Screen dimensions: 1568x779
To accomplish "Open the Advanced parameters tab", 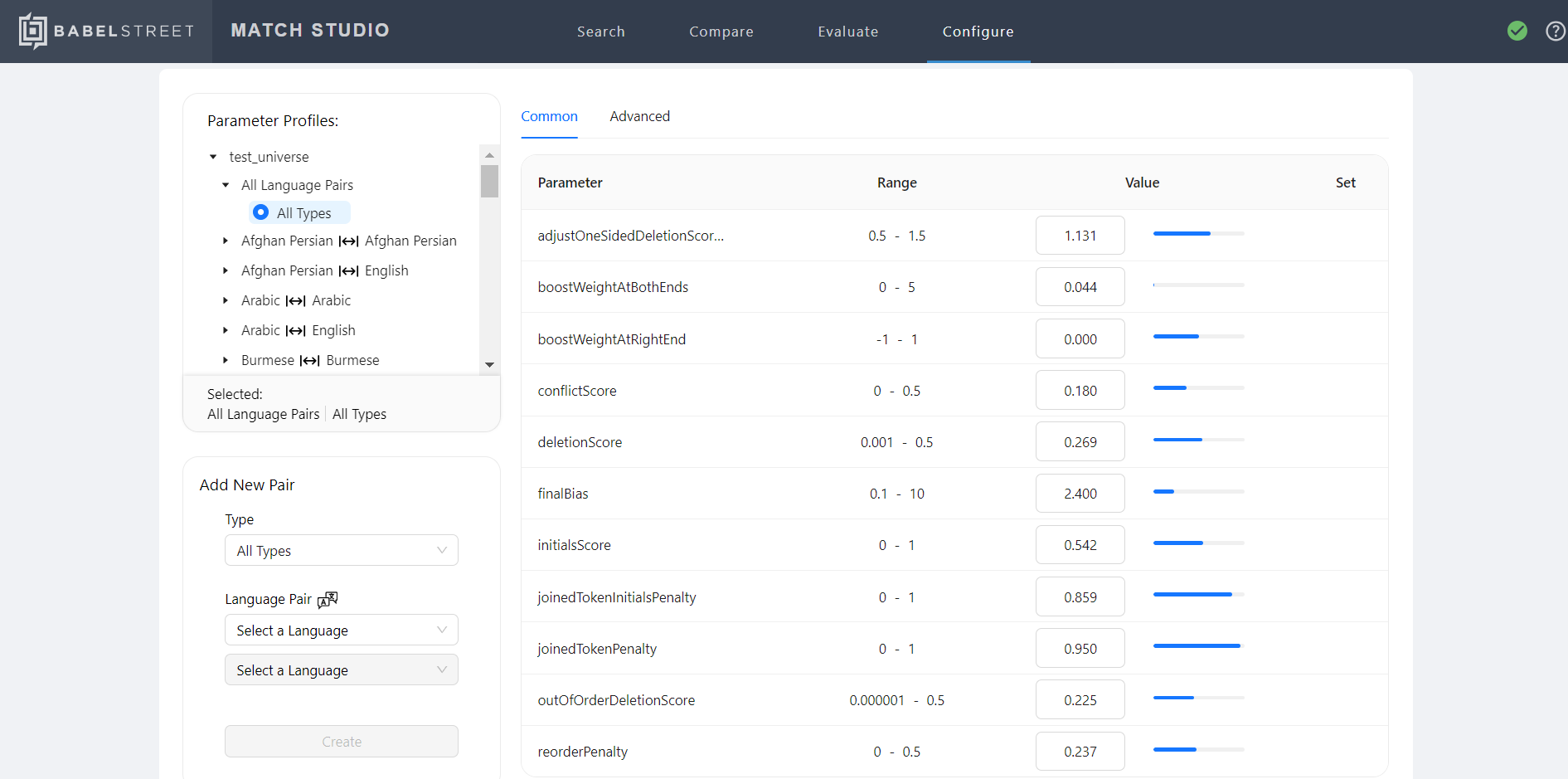I will tap(640, 116).
